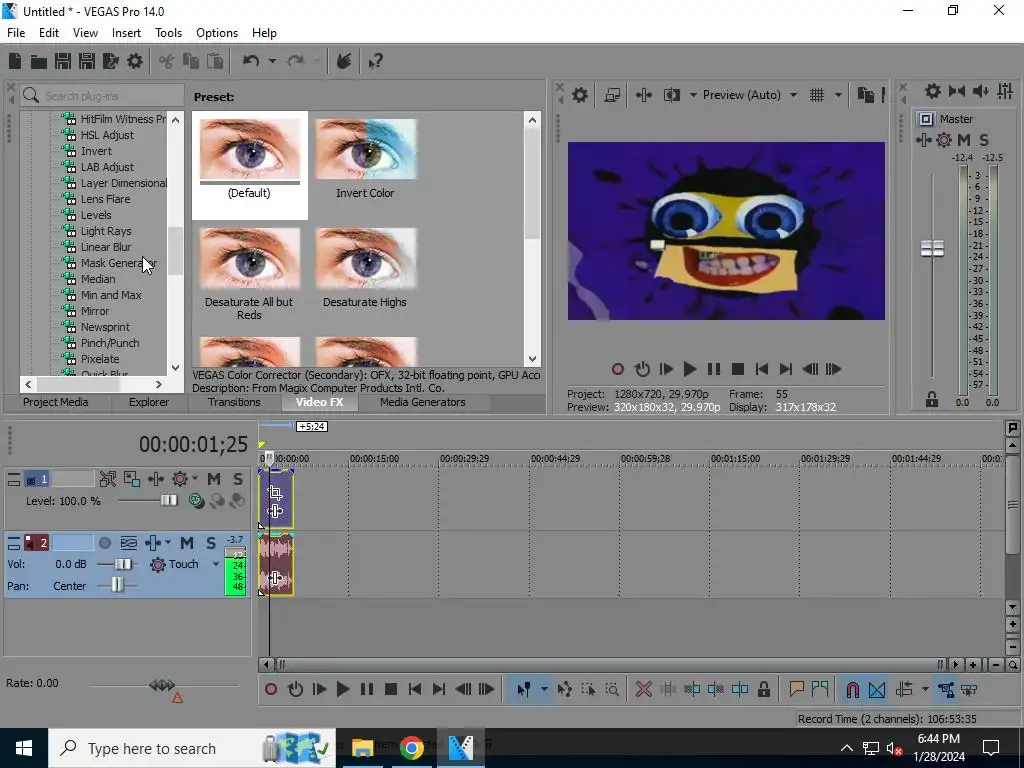
Task: Toggle Master bus Solo button
Action: tap(984, 140)
